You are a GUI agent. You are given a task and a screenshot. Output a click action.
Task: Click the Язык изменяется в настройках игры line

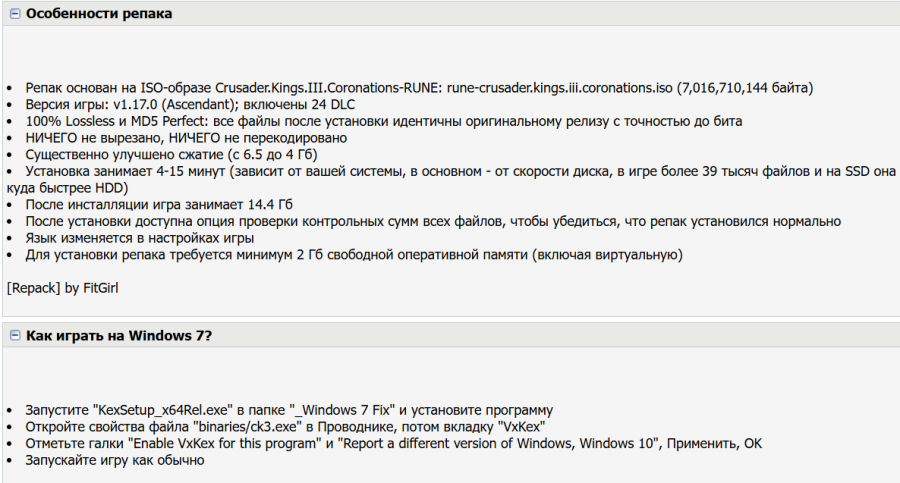coord(139,238)
